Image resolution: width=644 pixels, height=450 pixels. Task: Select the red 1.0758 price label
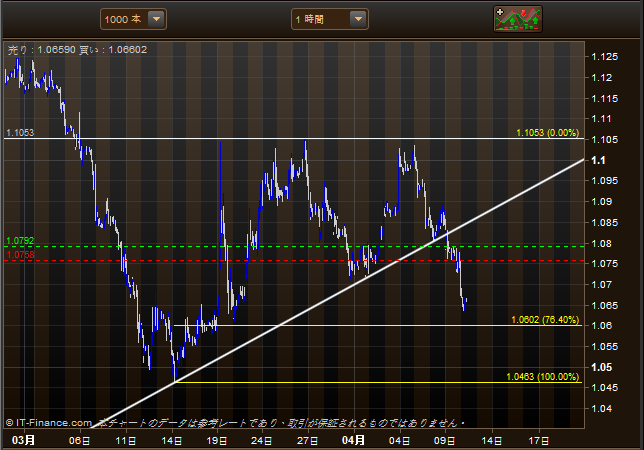21,255
